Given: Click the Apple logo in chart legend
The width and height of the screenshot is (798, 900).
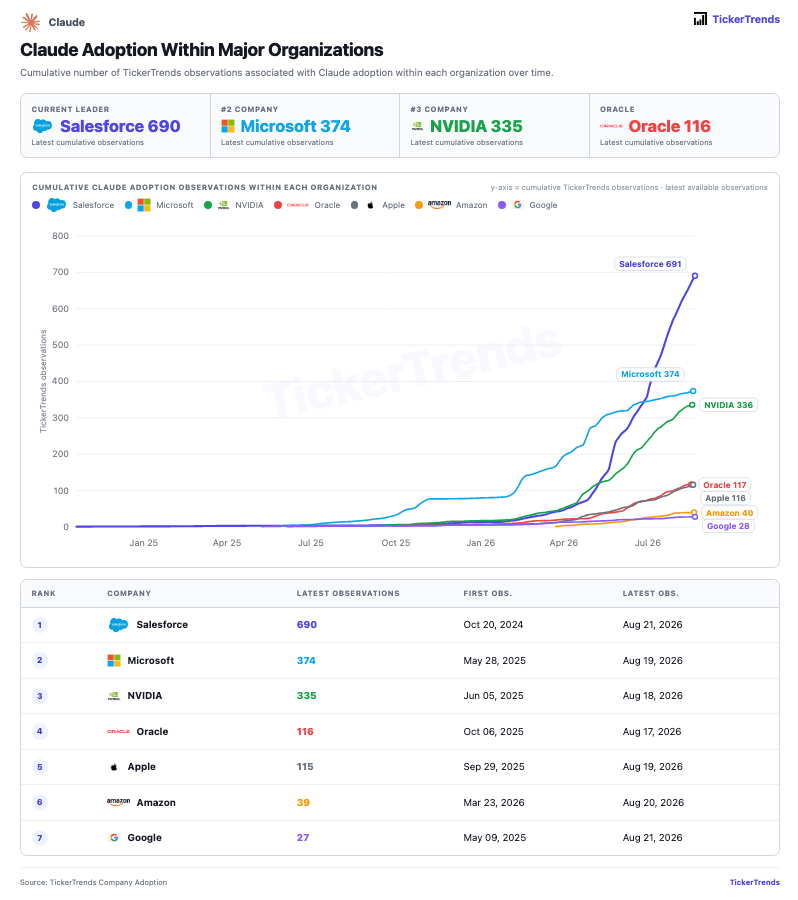Looking at the screenshot, I should point(370,205).
